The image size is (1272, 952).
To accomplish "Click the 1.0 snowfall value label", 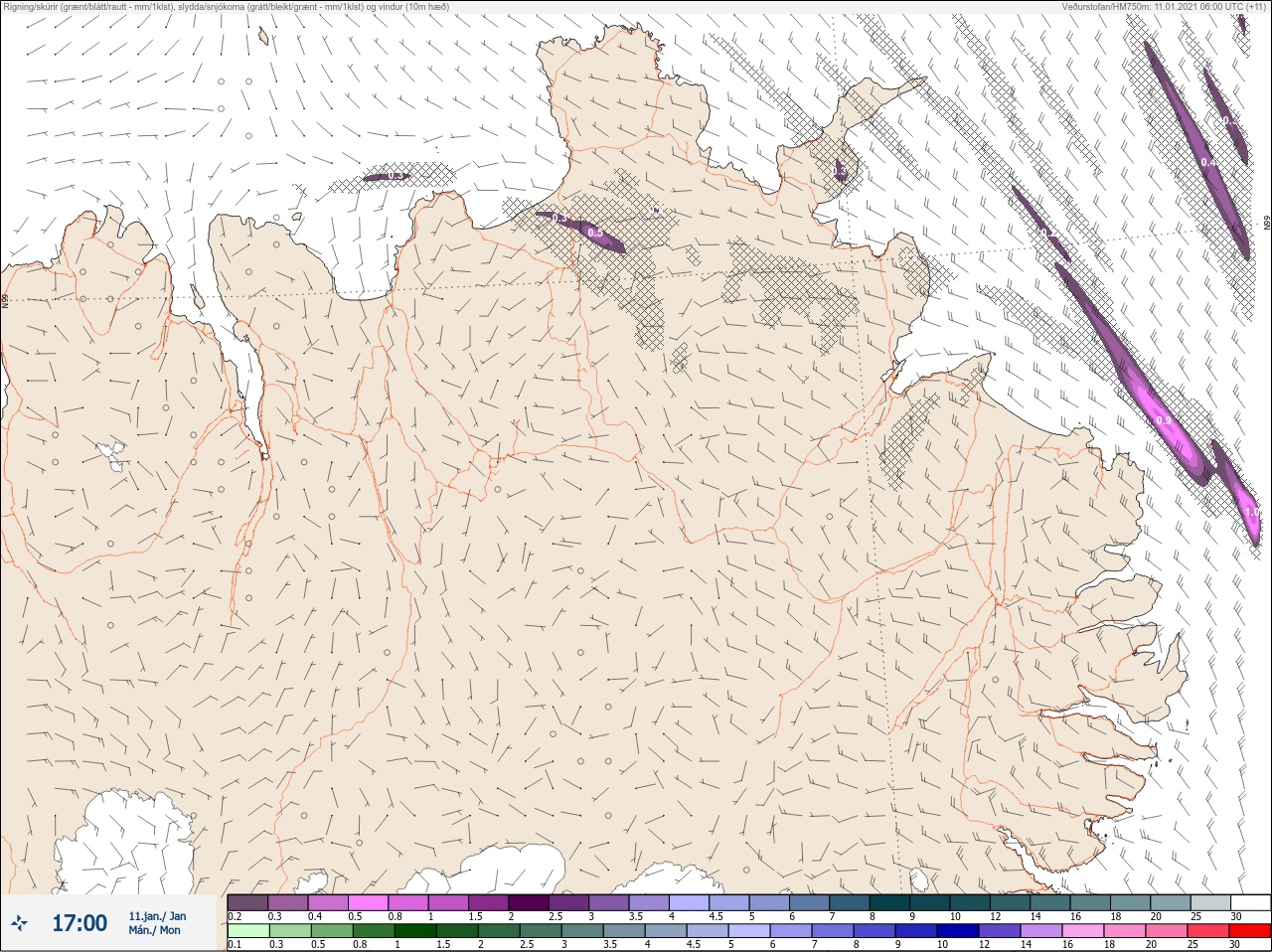I will click(x=1252, y=512).
